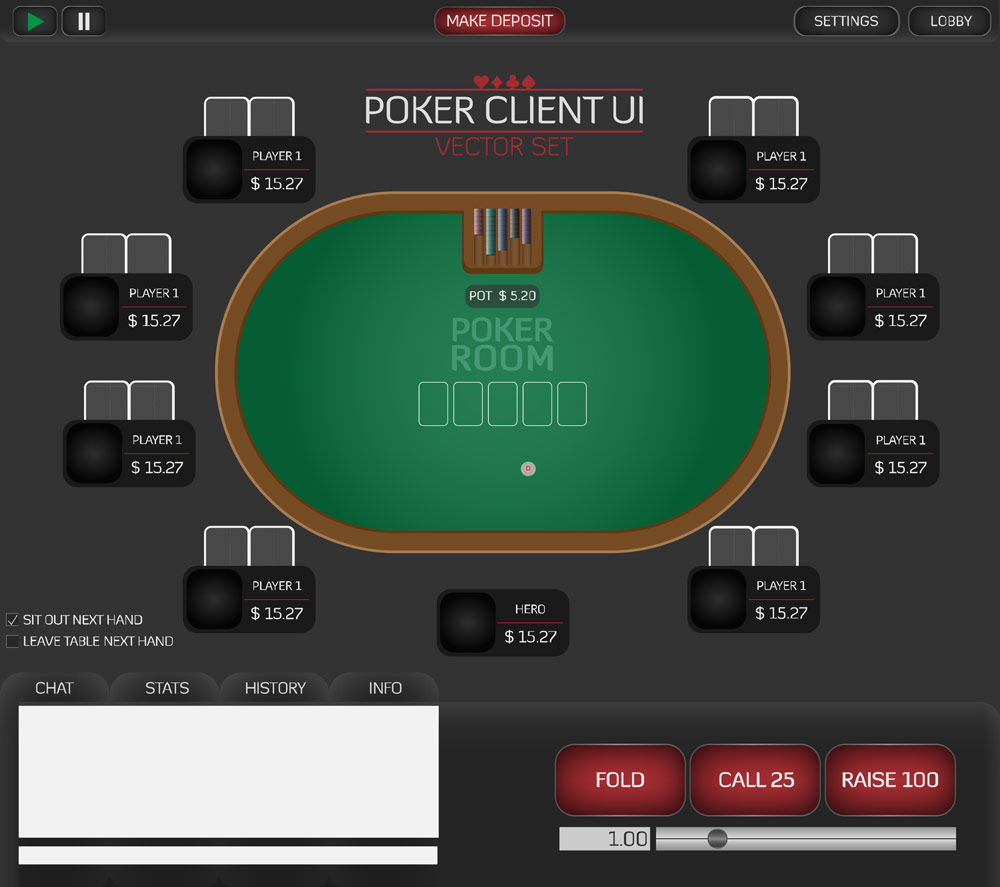This screenshot has height=887, width=1000.
Task: Switch to the Stats tab
Action: click(x=166, y=688)
